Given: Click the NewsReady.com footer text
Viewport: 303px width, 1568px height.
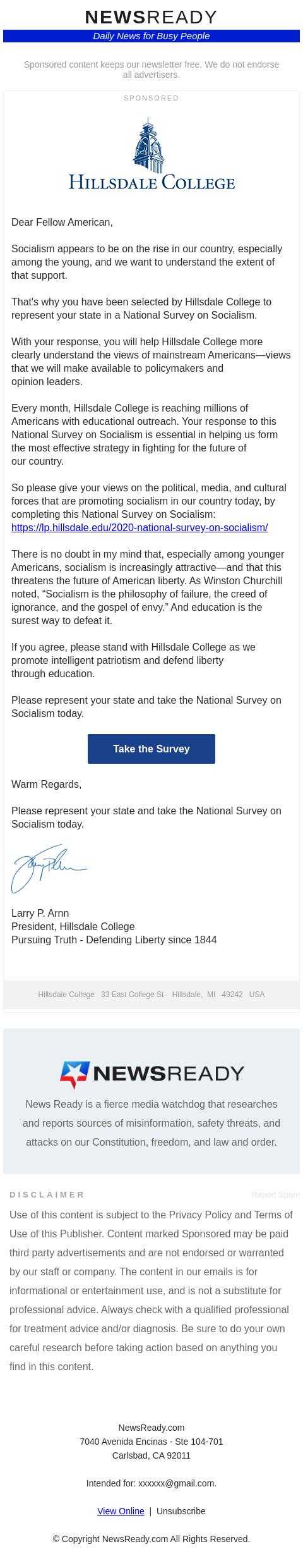Looking at the screenshot, I should (x=151, y=1427).
